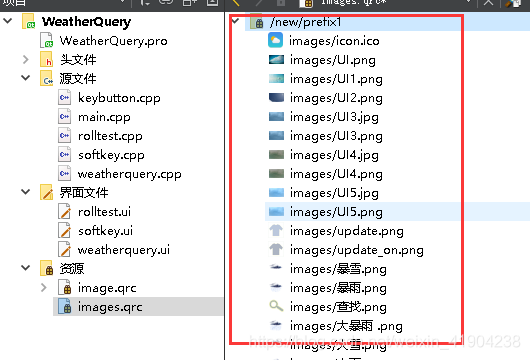Click the images/update.png shirt icon
Screen dimensions: 530x360
click(x=276, y=231)
